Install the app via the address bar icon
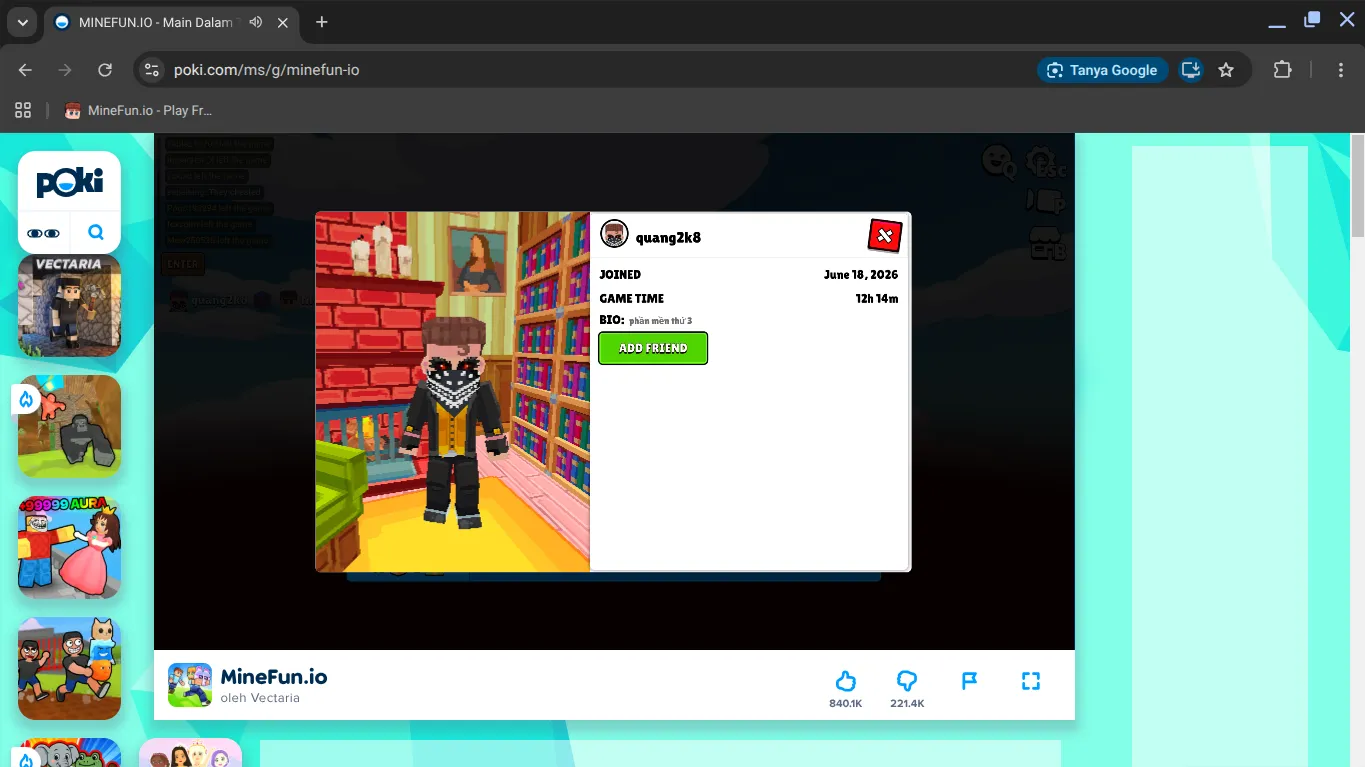1365x767 pixels. tap(1190, 70)
